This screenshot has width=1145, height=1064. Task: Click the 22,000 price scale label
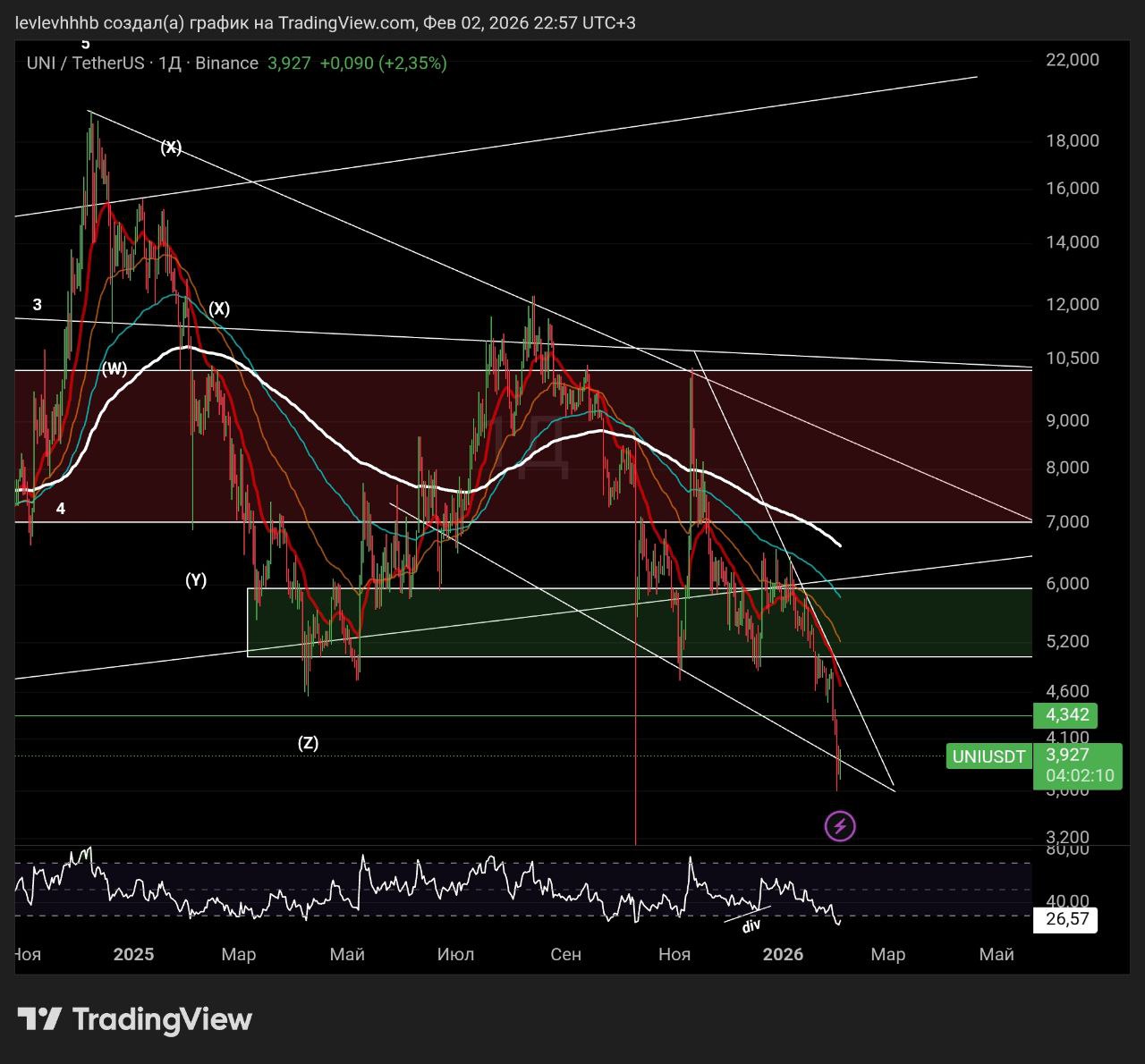1072,60
